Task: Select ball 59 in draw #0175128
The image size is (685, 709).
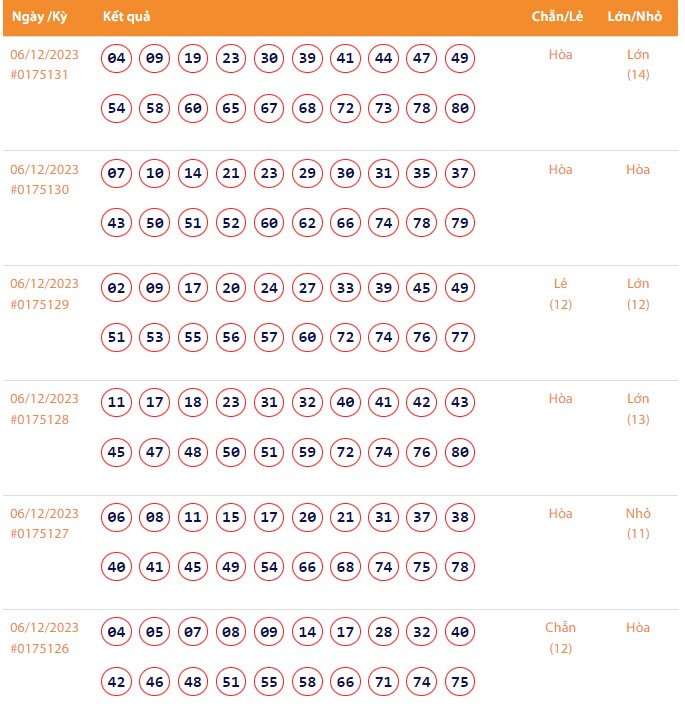Action: click(x=307, y=452)
